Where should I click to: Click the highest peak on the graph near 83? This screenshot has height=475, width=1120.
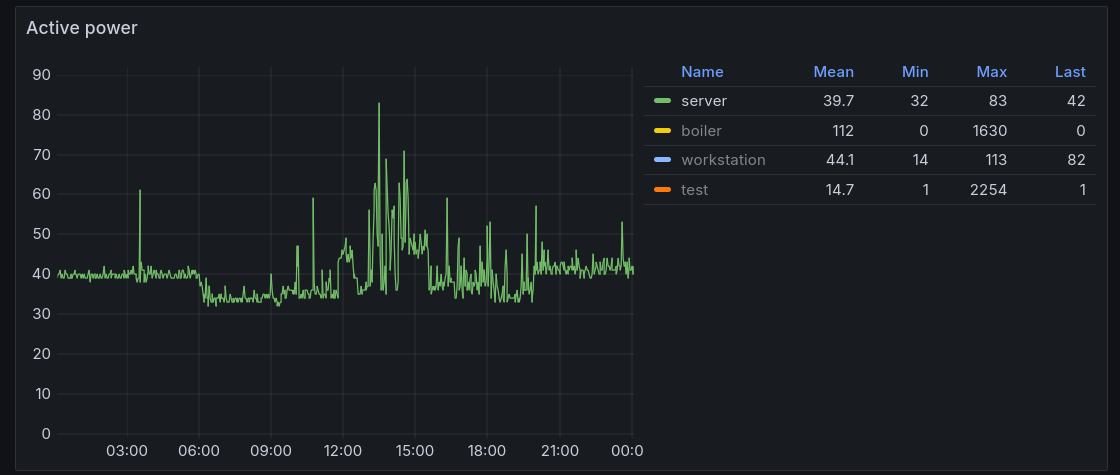coord(379,104)
